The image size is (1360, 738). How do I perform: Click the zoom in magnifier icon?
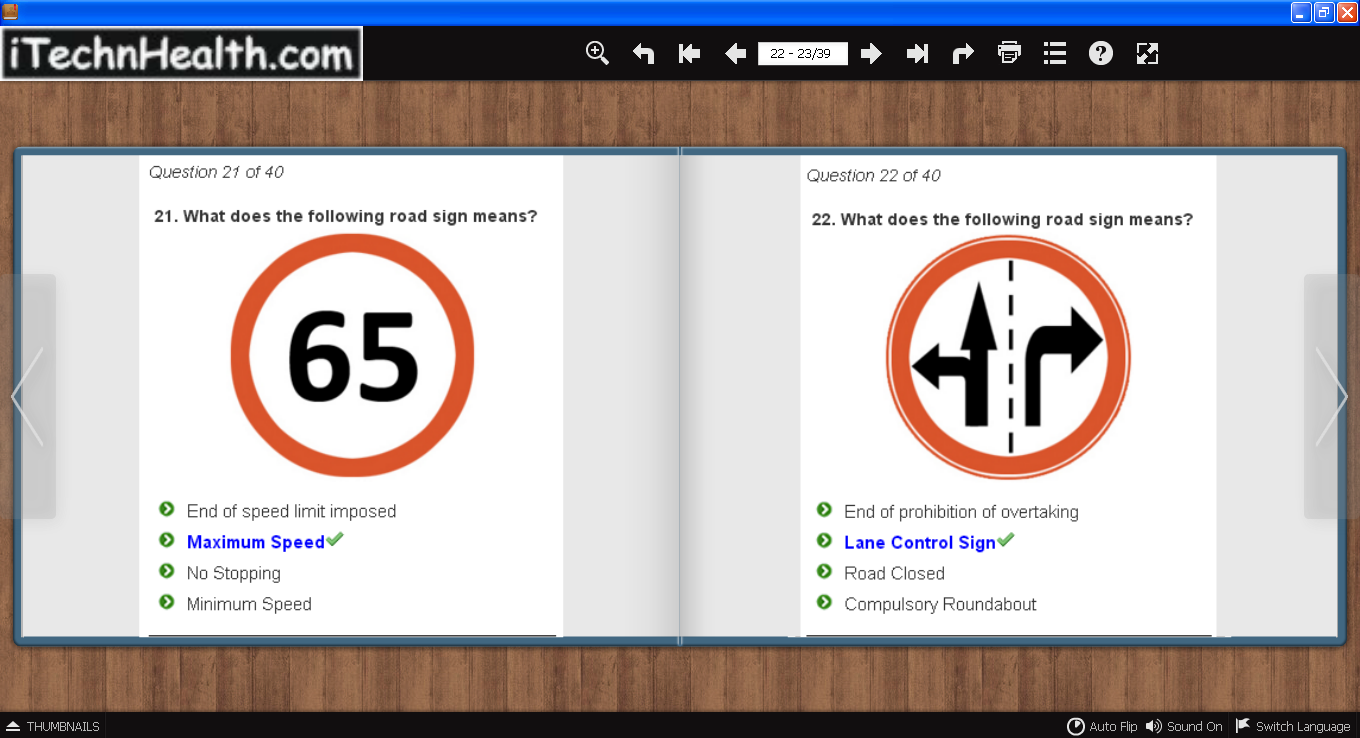point(597,53)
